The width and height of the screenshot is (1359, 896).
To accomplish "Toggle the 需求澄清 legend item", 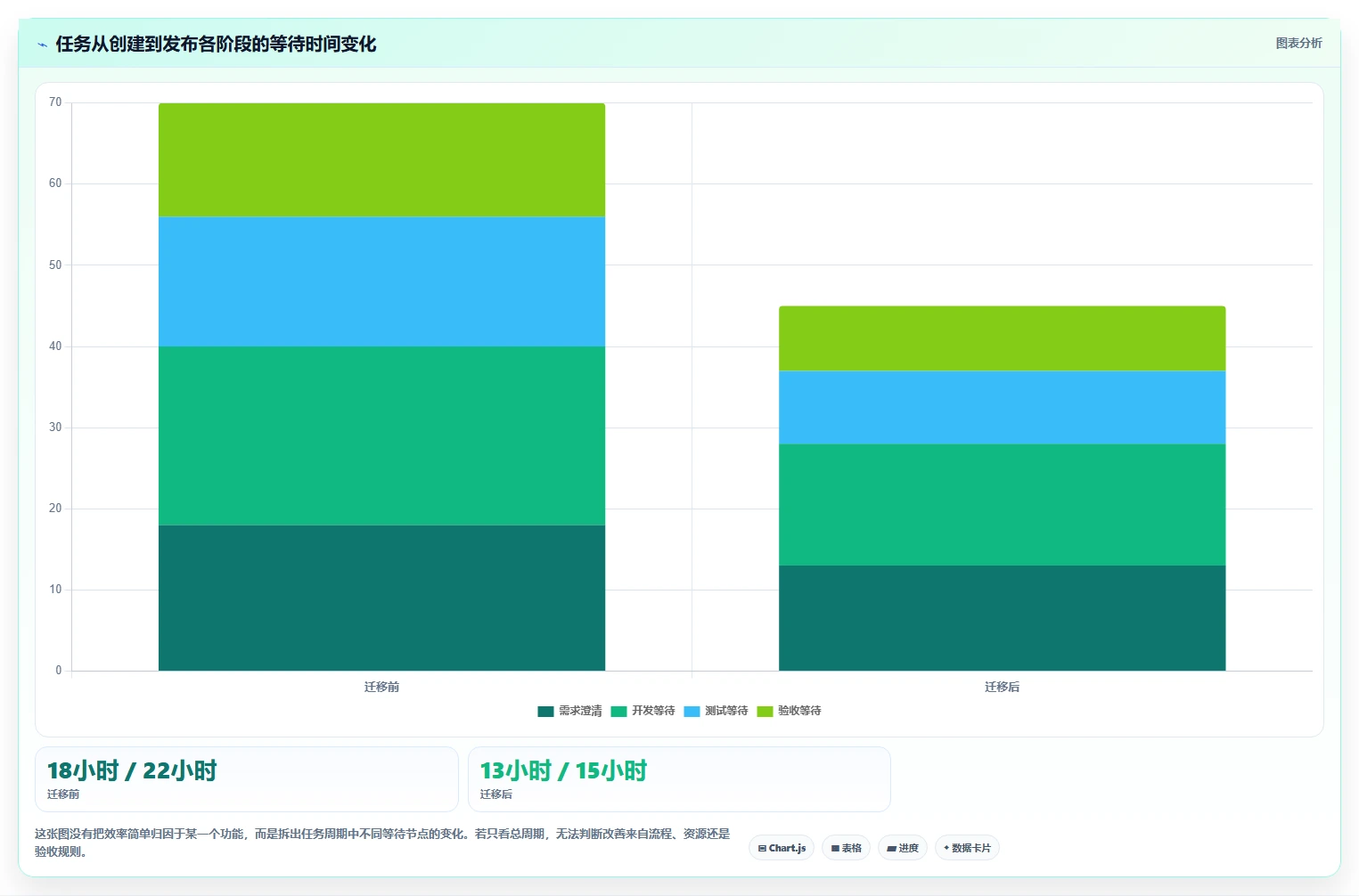I will [569, 711].
